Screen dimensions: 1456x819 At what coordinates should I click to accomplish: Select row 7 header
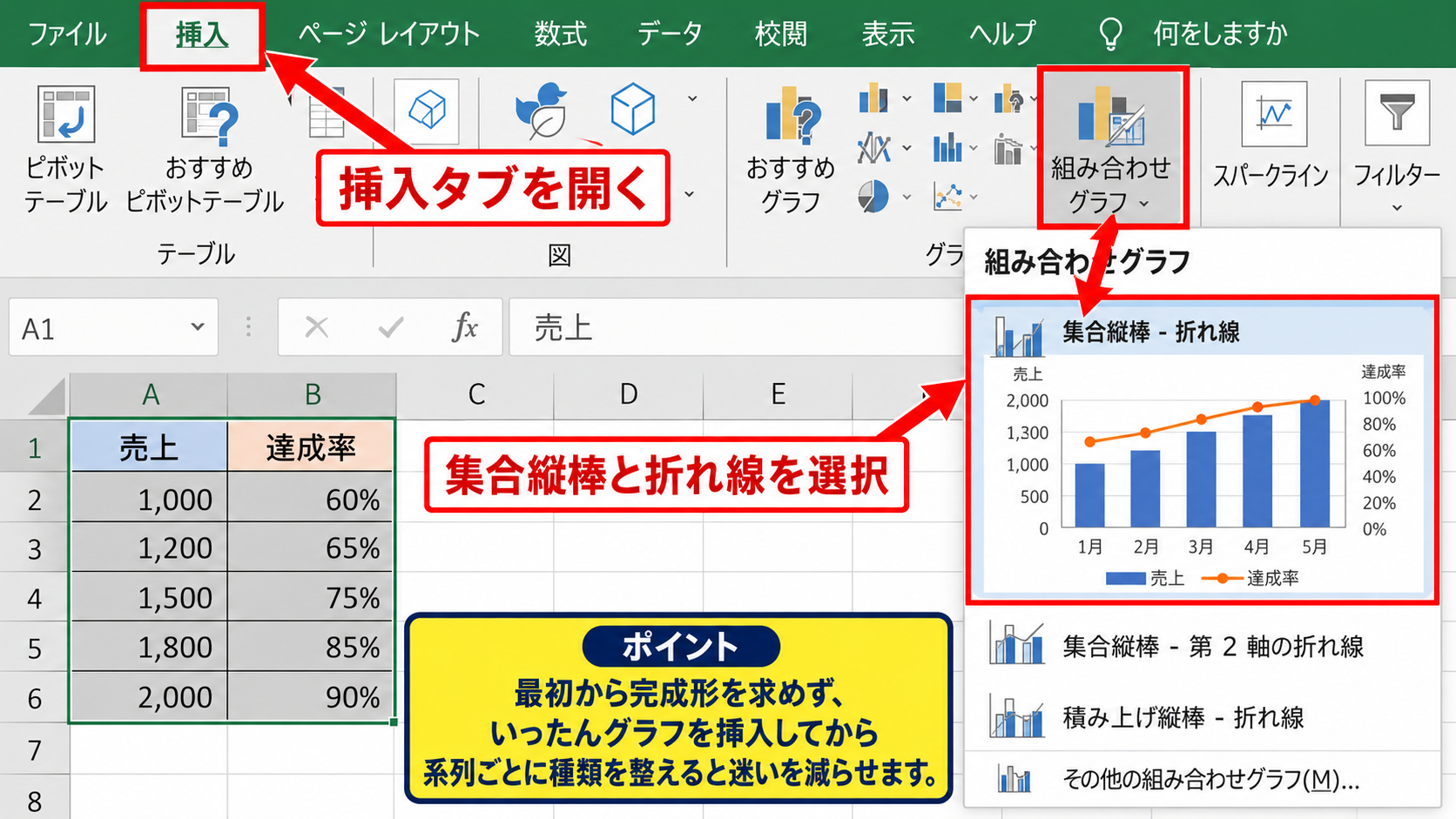click(34, 749)
